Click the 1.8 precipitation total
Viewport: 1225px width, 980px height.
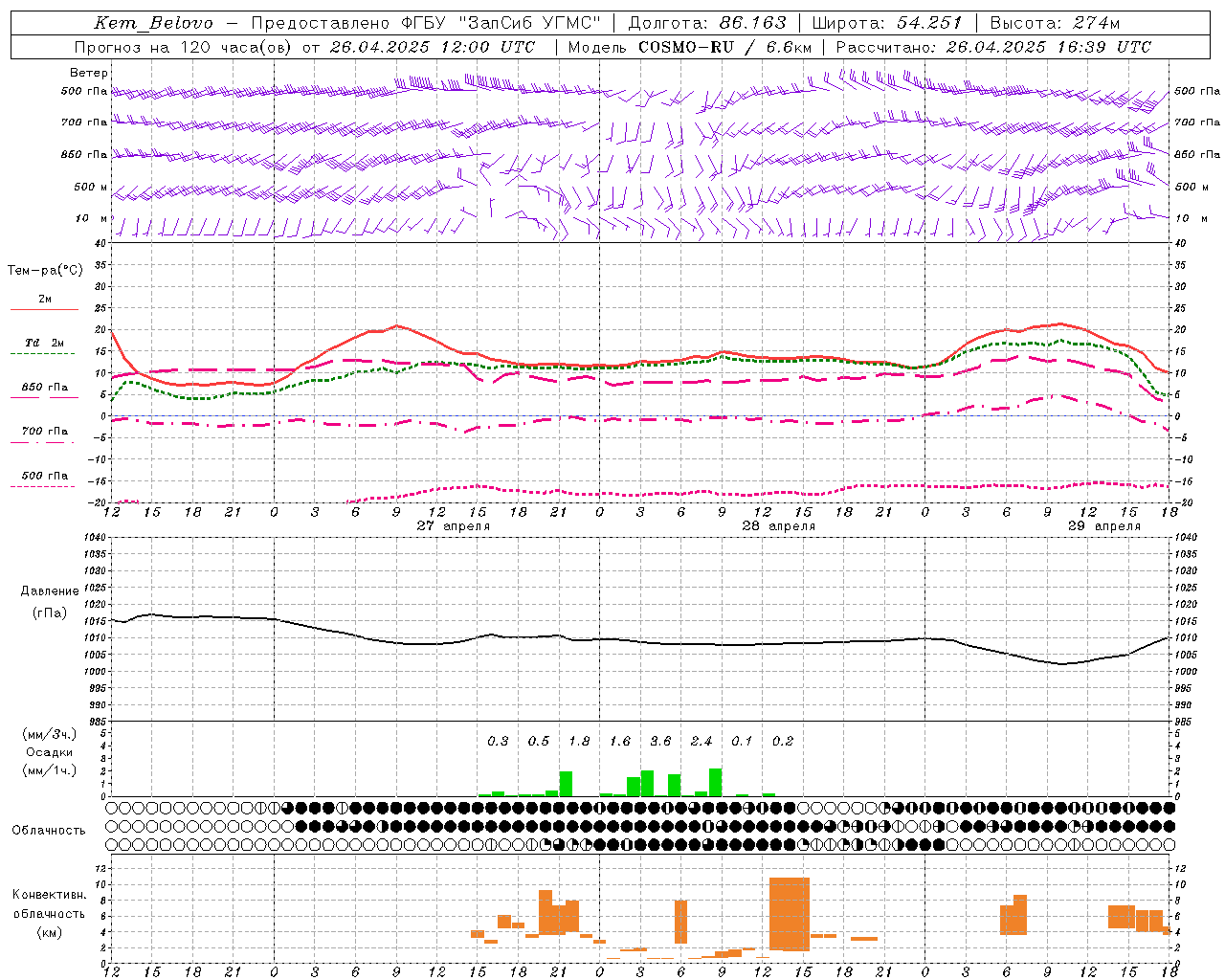pyautogui.click(x=579, y=741)
